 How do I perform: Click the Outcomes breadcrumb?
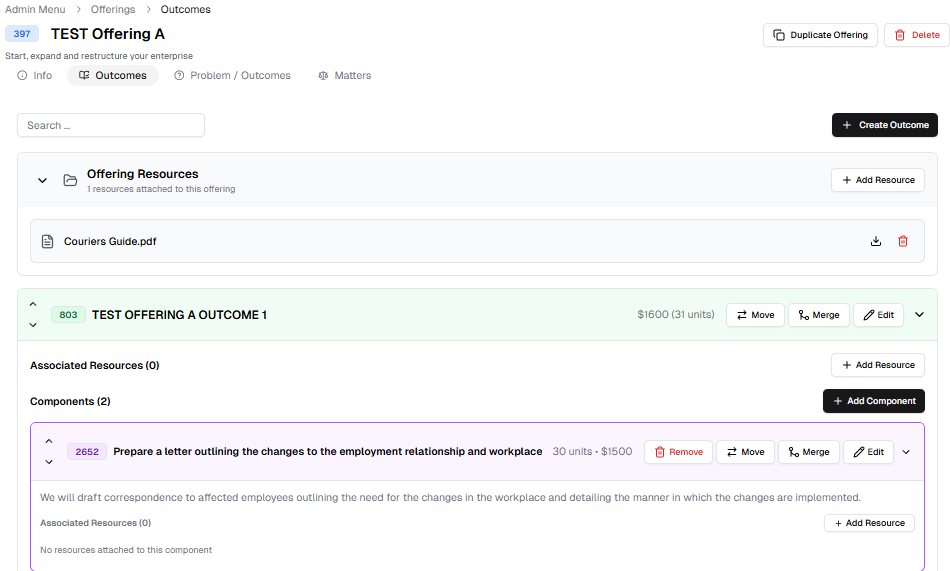click(185, 9)
